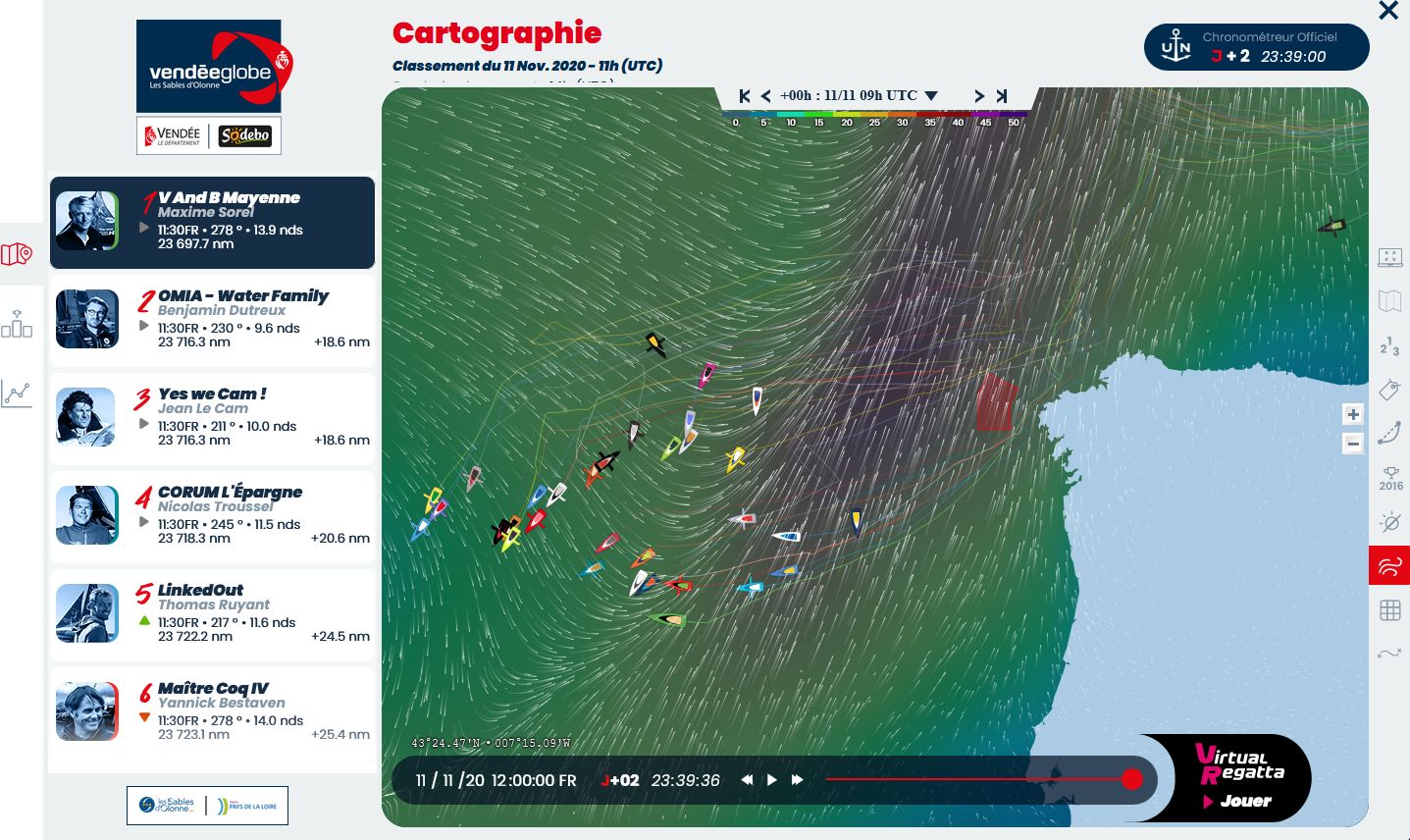Toggle the red wind layer button
The height and width of the screenshot is (840, 1410).
click(x=1389, y=565)
